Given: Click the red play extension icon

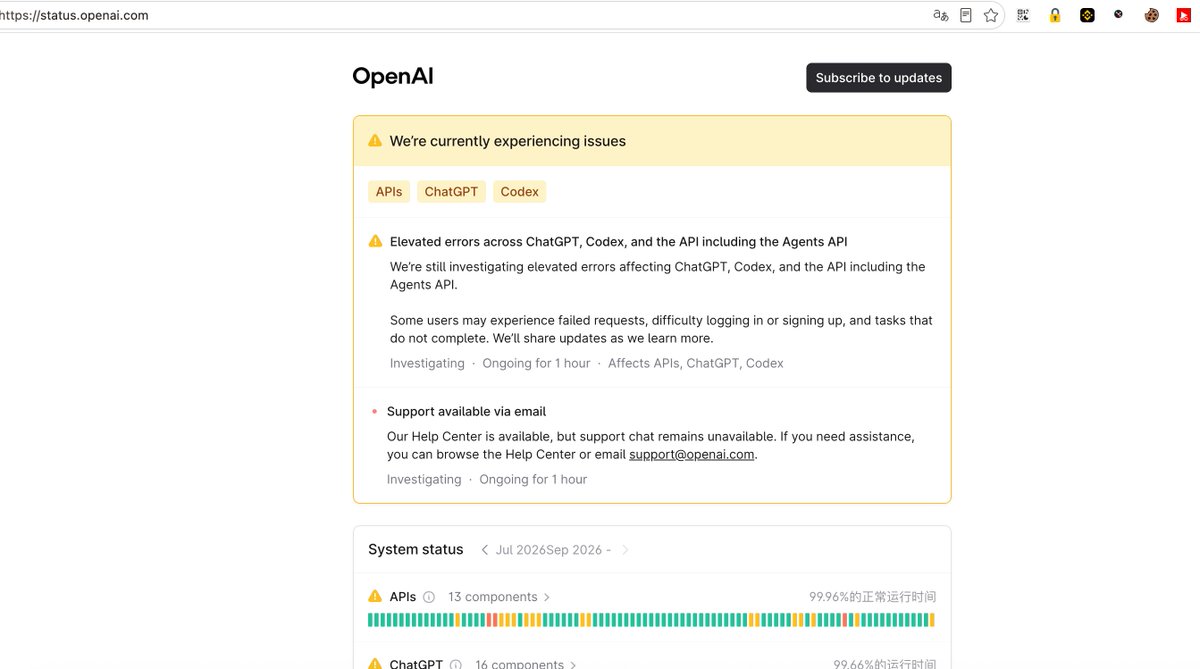Looking at the screenshot, I should point(1183,15).
